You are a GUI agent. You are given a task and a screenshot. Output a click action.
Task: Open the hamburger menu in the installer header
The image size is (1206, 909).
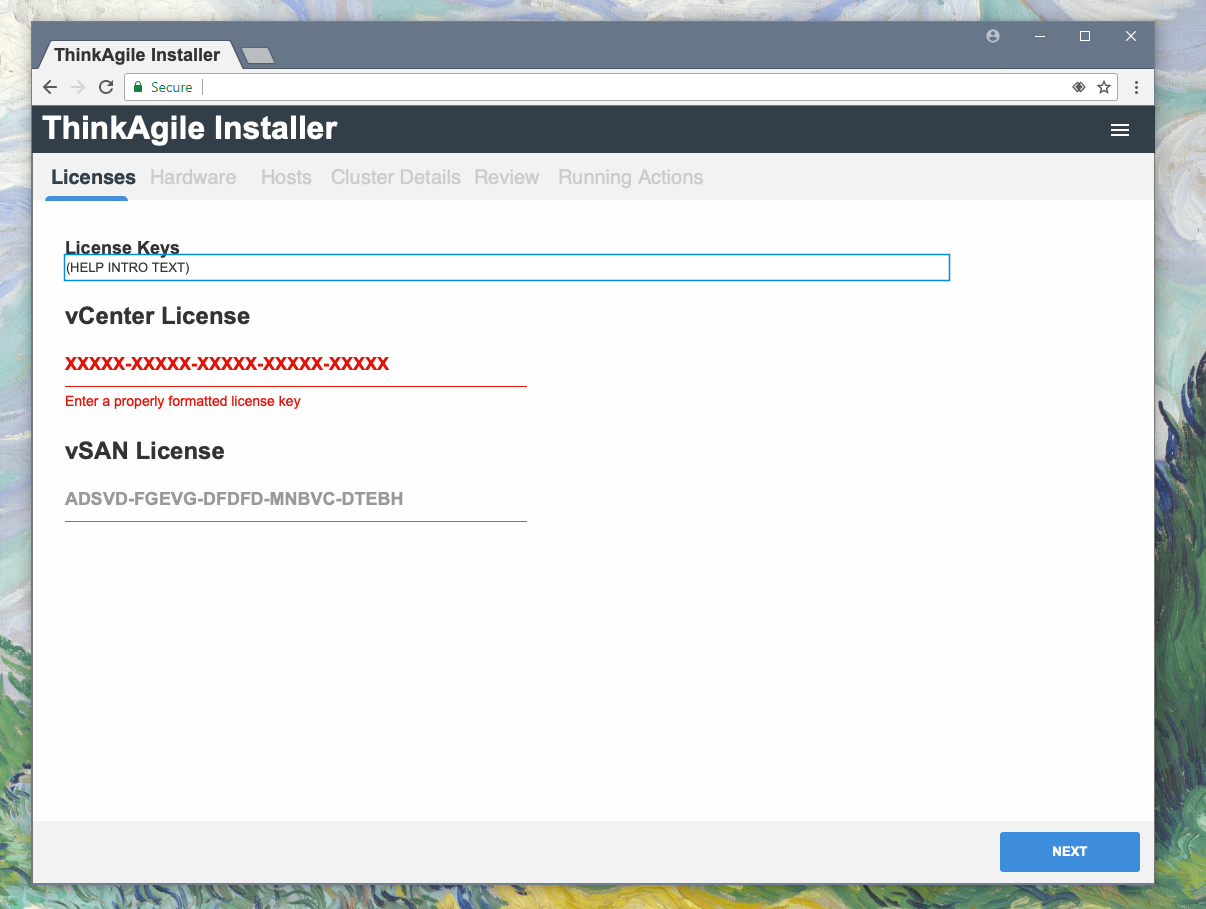pos(1120,130)
